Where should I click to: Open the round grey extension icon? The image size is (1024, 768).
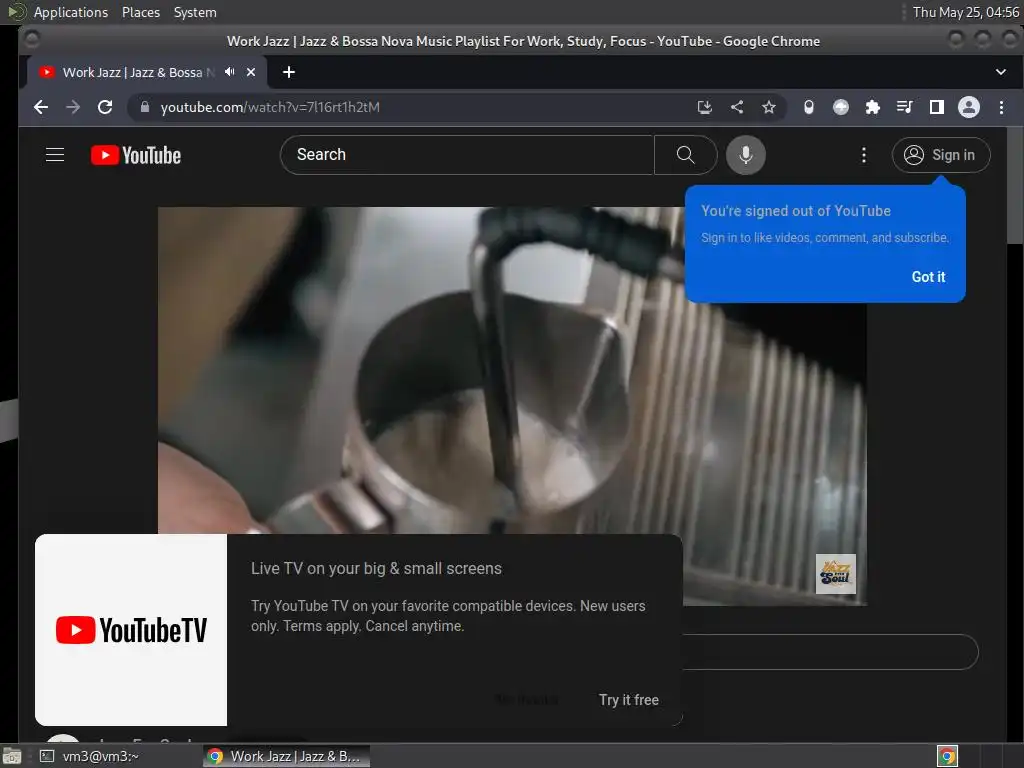click(x=840, y=107)
